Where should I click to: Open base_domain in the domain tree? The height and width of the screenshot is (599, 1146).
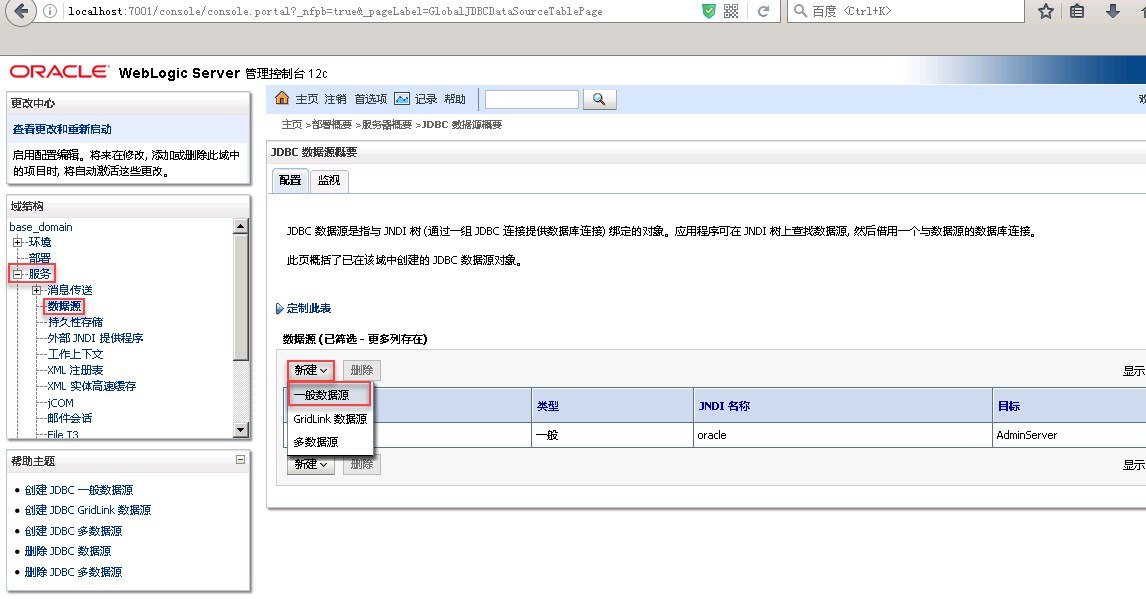coord(41,227)
